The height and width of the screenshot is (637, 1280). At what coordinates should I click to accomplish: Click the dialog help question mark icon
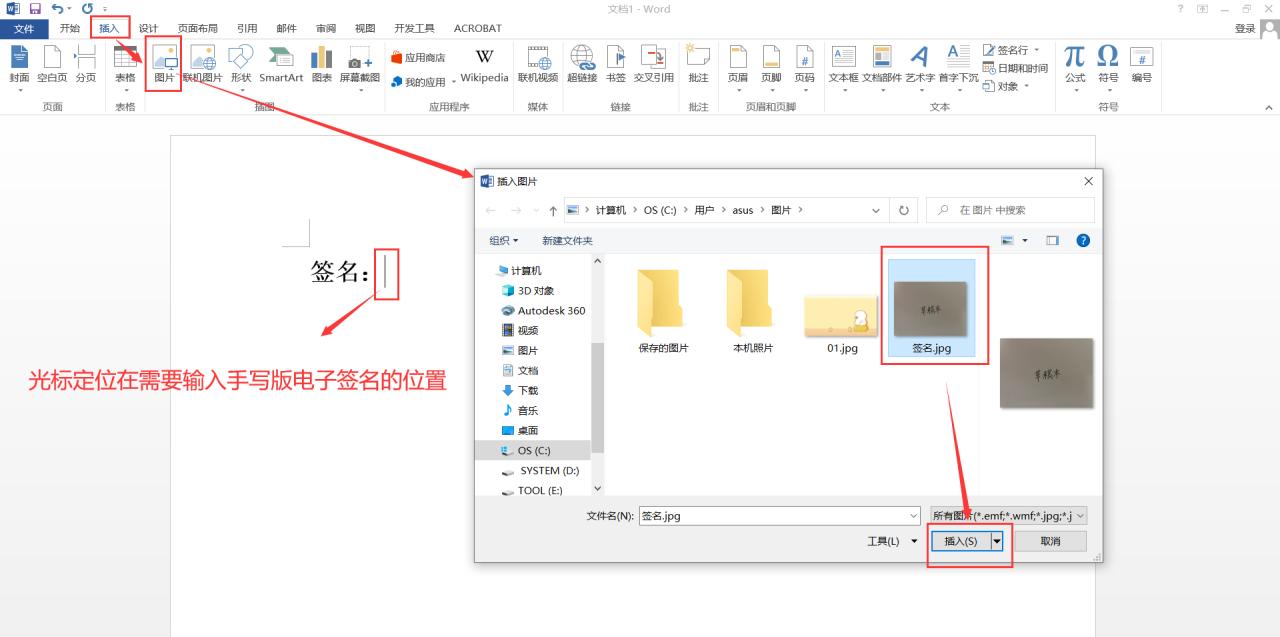1083,240
